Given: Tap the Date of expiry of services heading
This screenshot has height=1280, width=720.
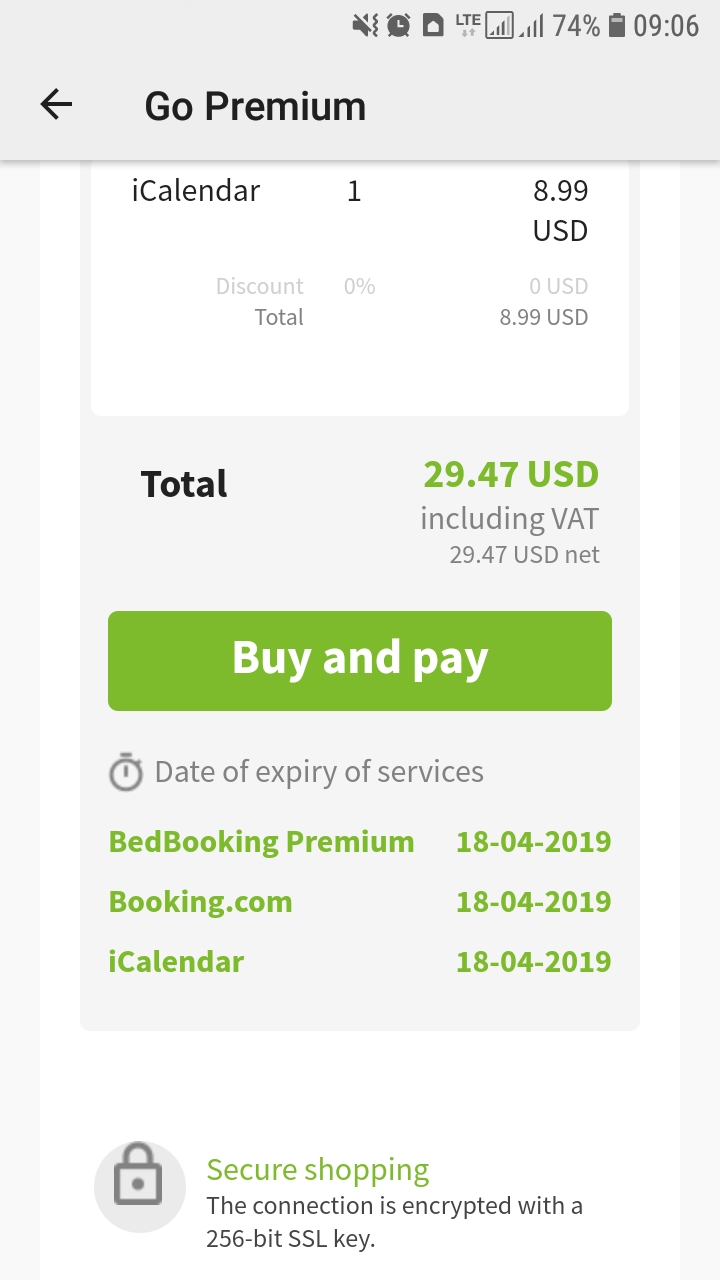Looking at the screenshot, I should [319, 772].
